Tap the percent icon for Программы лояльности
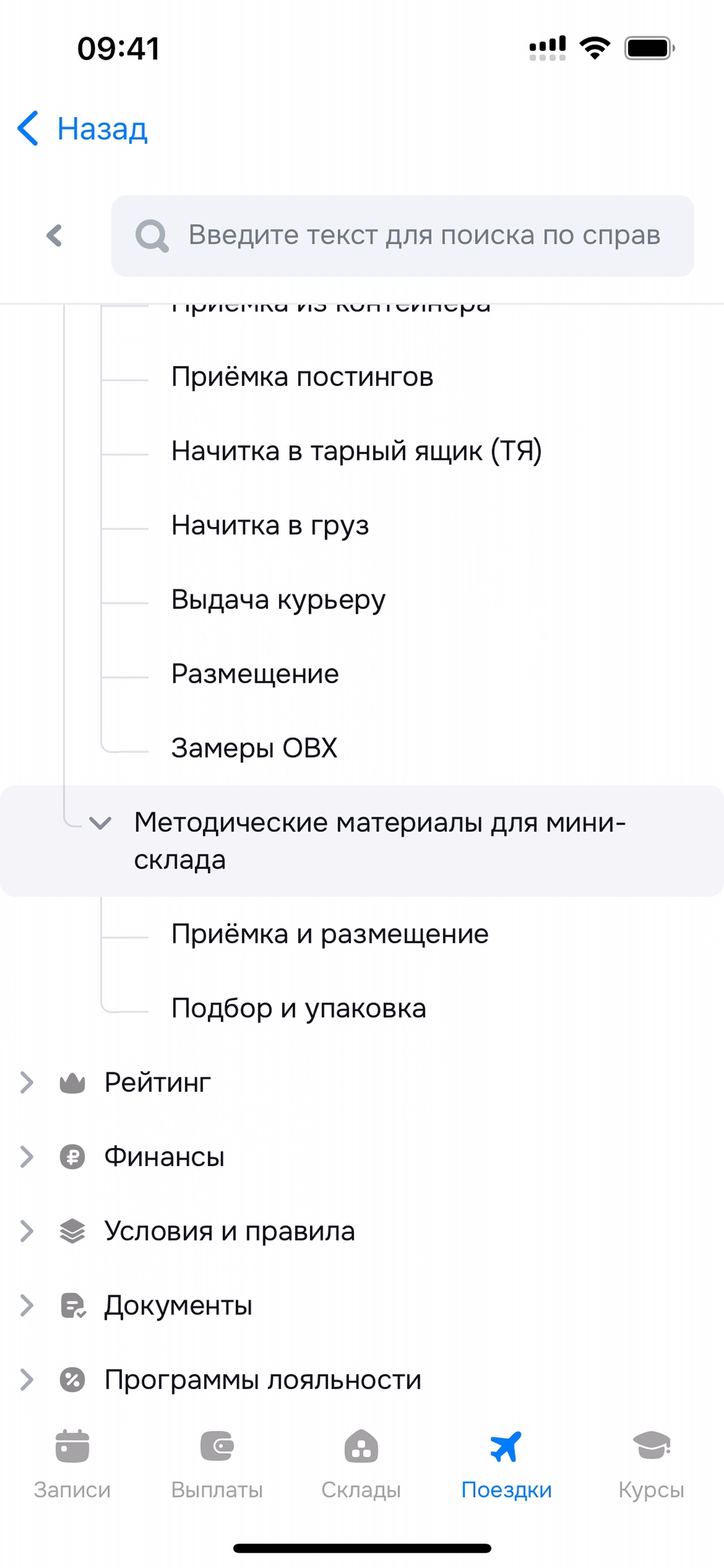The height and width of the screenshot is (1568, 724). pyautogui.click(x=72, y=1380)
